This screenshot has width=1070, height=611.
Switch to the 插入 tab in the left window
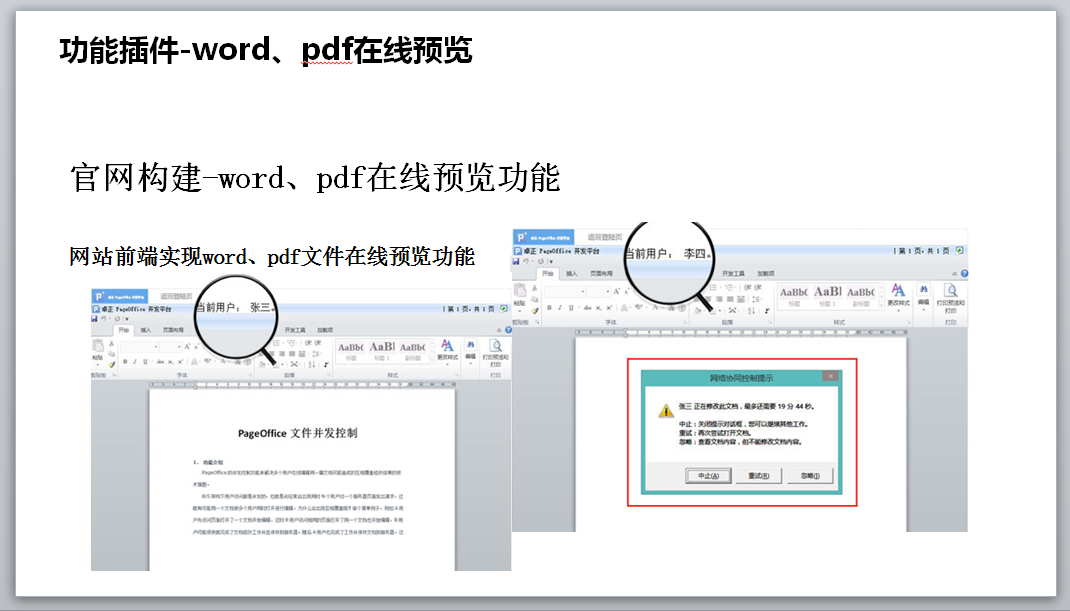point(146,329)
